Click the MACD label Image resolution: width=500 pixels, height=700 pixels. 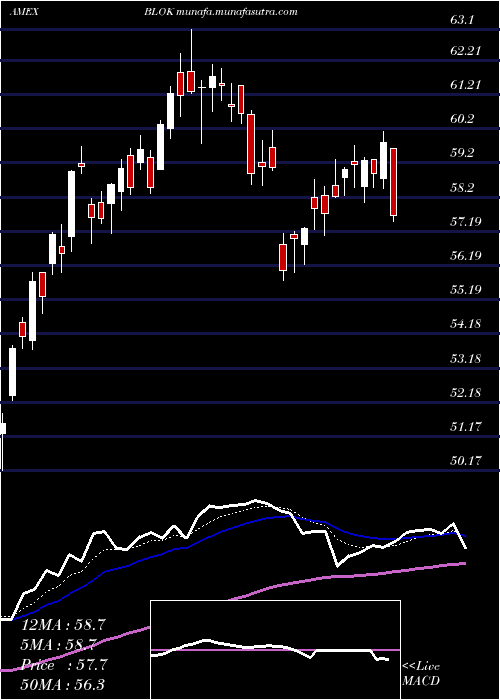pyautogui.click(x=420, y=681)
